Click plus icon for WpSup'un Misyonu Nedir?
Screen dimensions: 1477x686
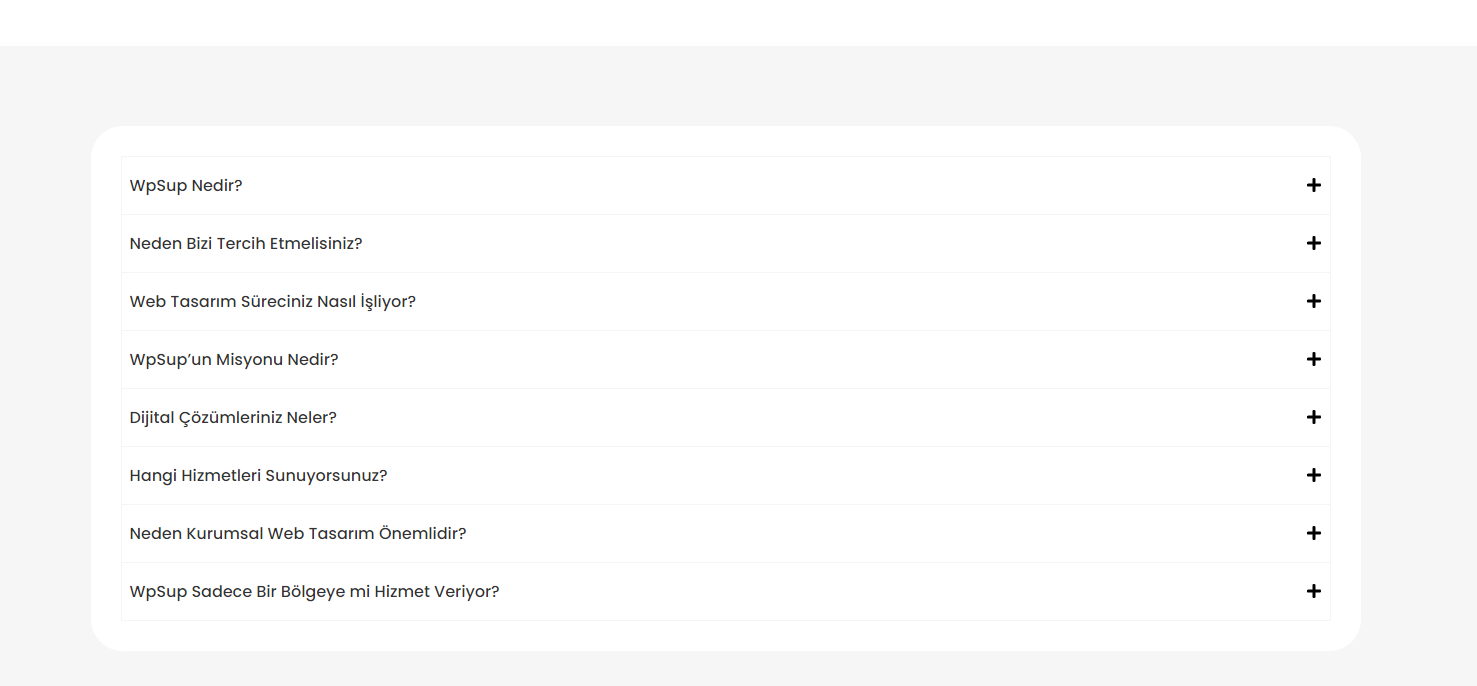click(x=1314, y=359)
